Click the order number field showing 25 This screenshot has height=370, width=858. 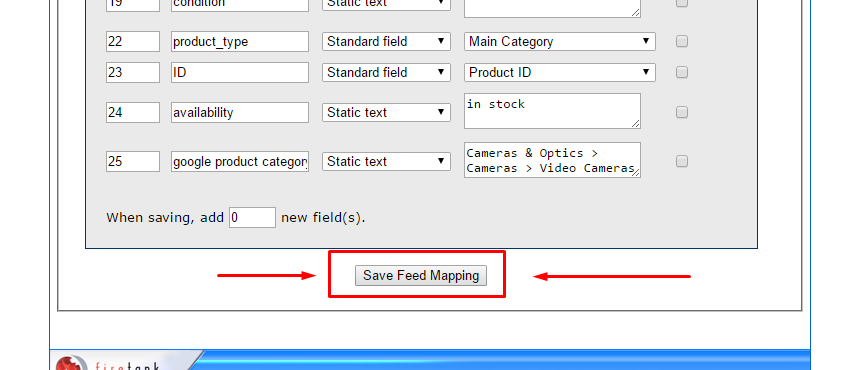[x=133, y=161]
